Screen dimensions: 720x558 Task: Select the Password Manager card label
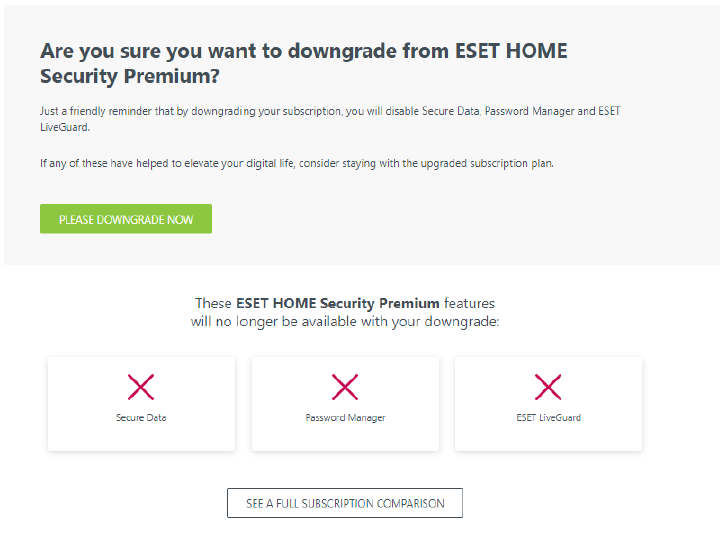345,418
